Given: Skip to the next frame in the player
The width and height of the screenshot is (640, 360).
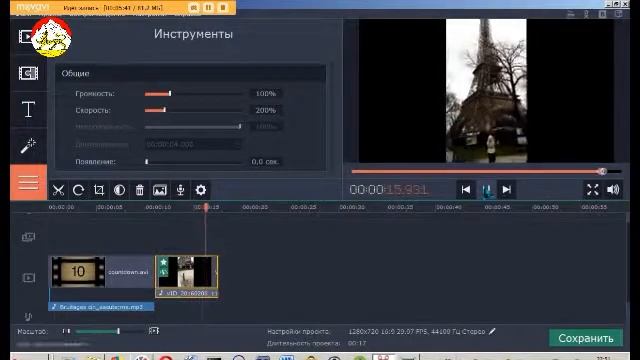Looking at the screenshot, I should point(507,190).
